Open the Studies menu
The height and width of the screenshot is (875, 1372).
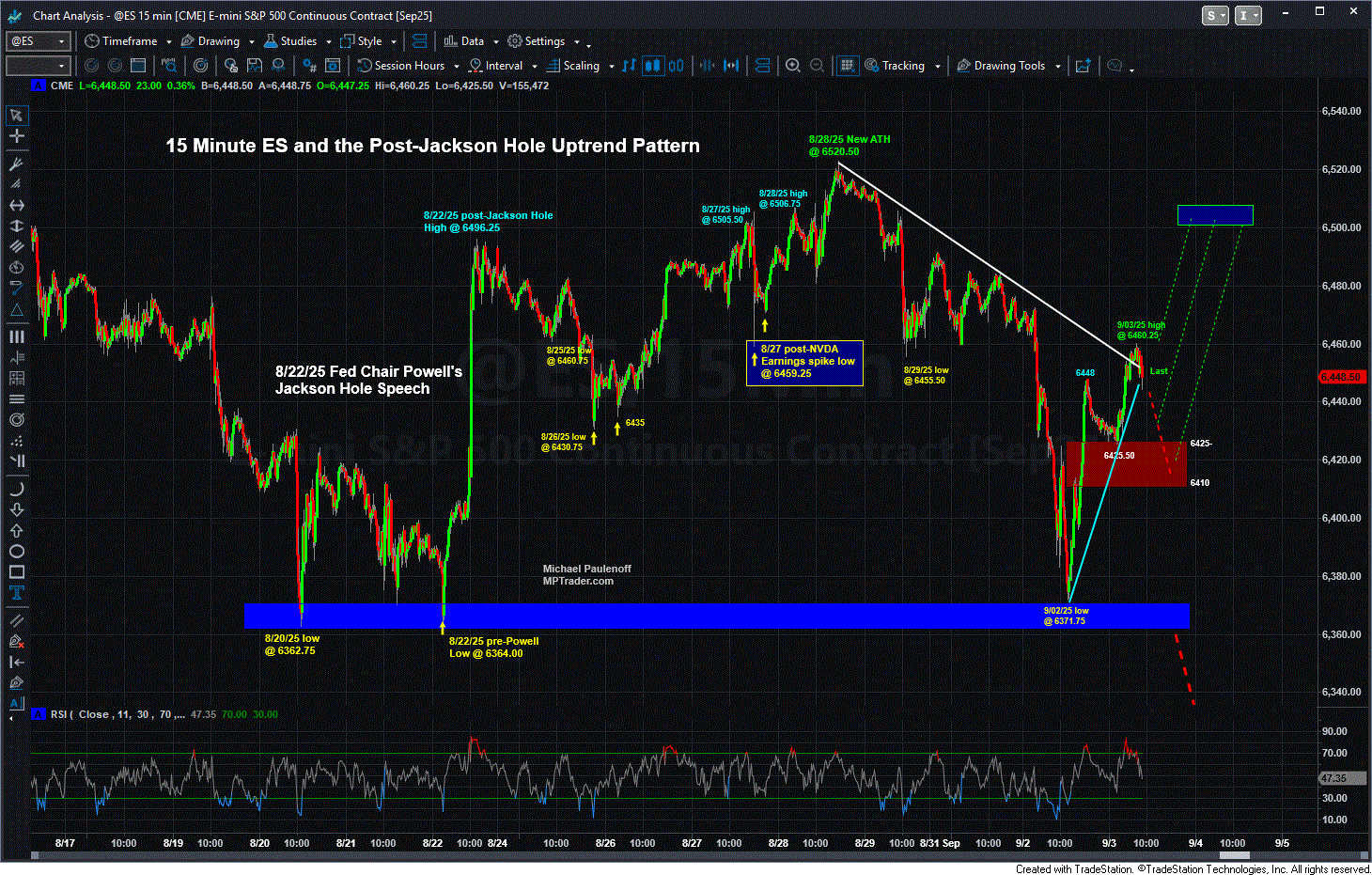tap(297, 41)
